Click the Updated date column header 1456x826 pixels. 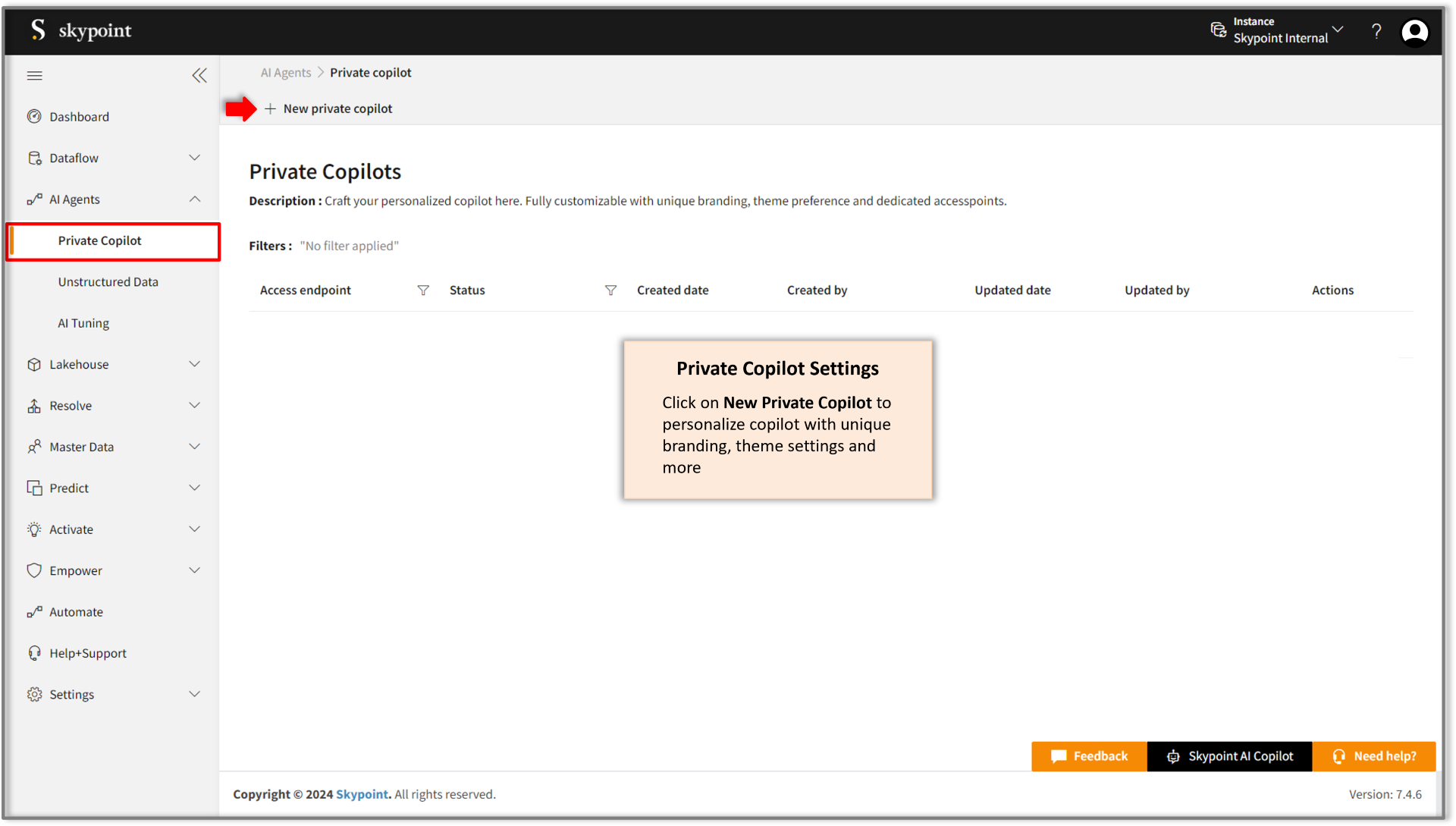[1012, 291]
